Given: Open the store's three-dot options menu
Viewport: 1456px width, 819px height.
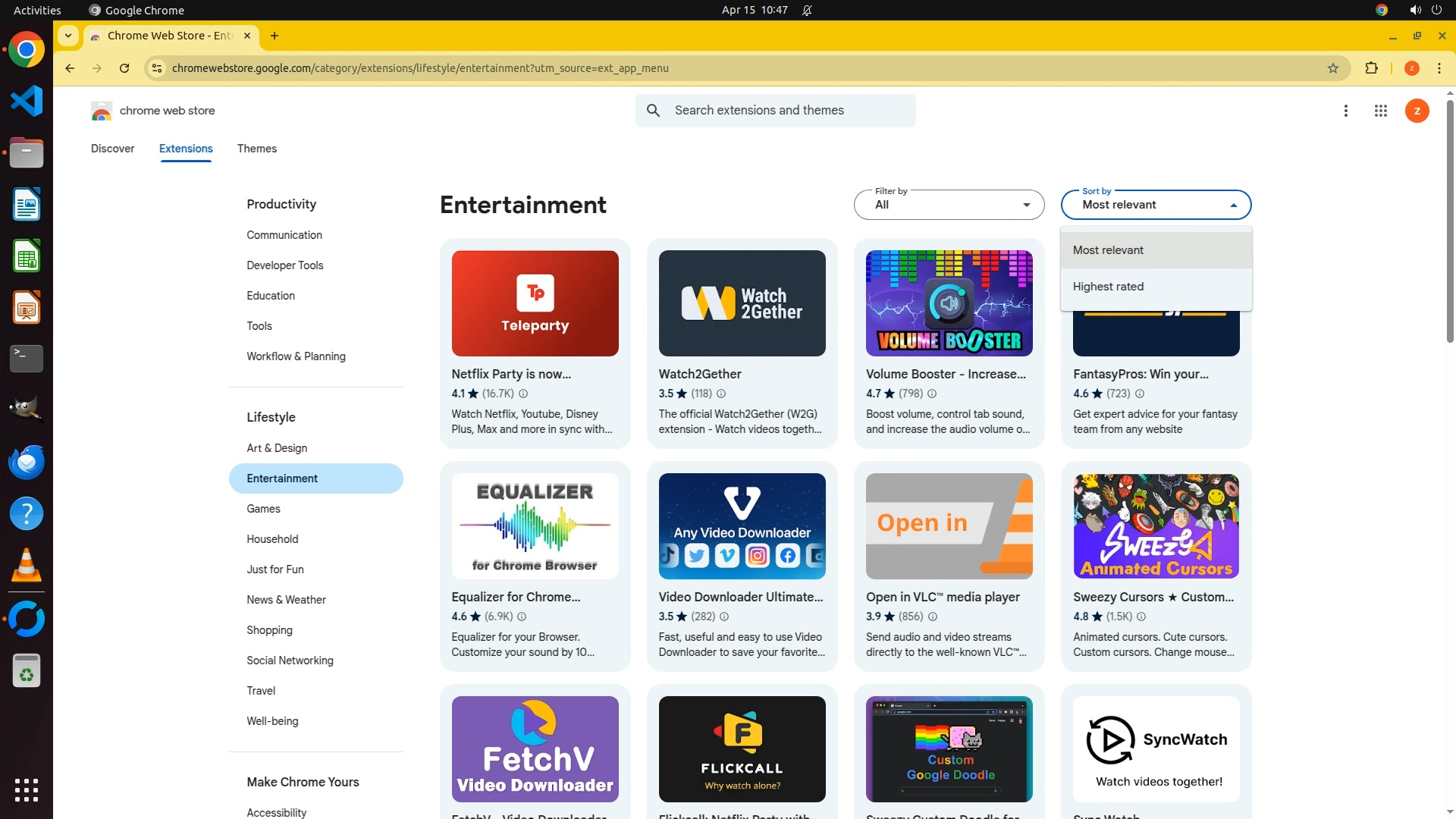Looking at the screenshot, I should (1345, 111).
